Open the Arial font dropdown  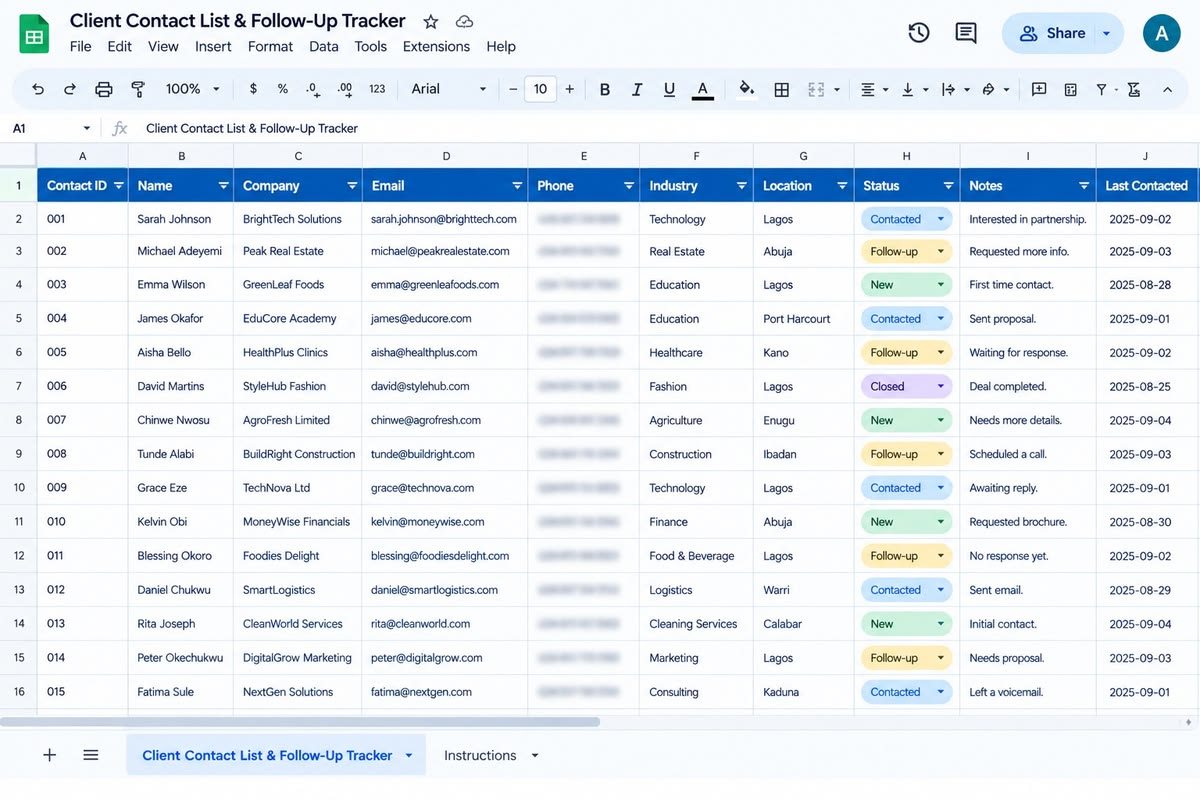pos(449,89)
